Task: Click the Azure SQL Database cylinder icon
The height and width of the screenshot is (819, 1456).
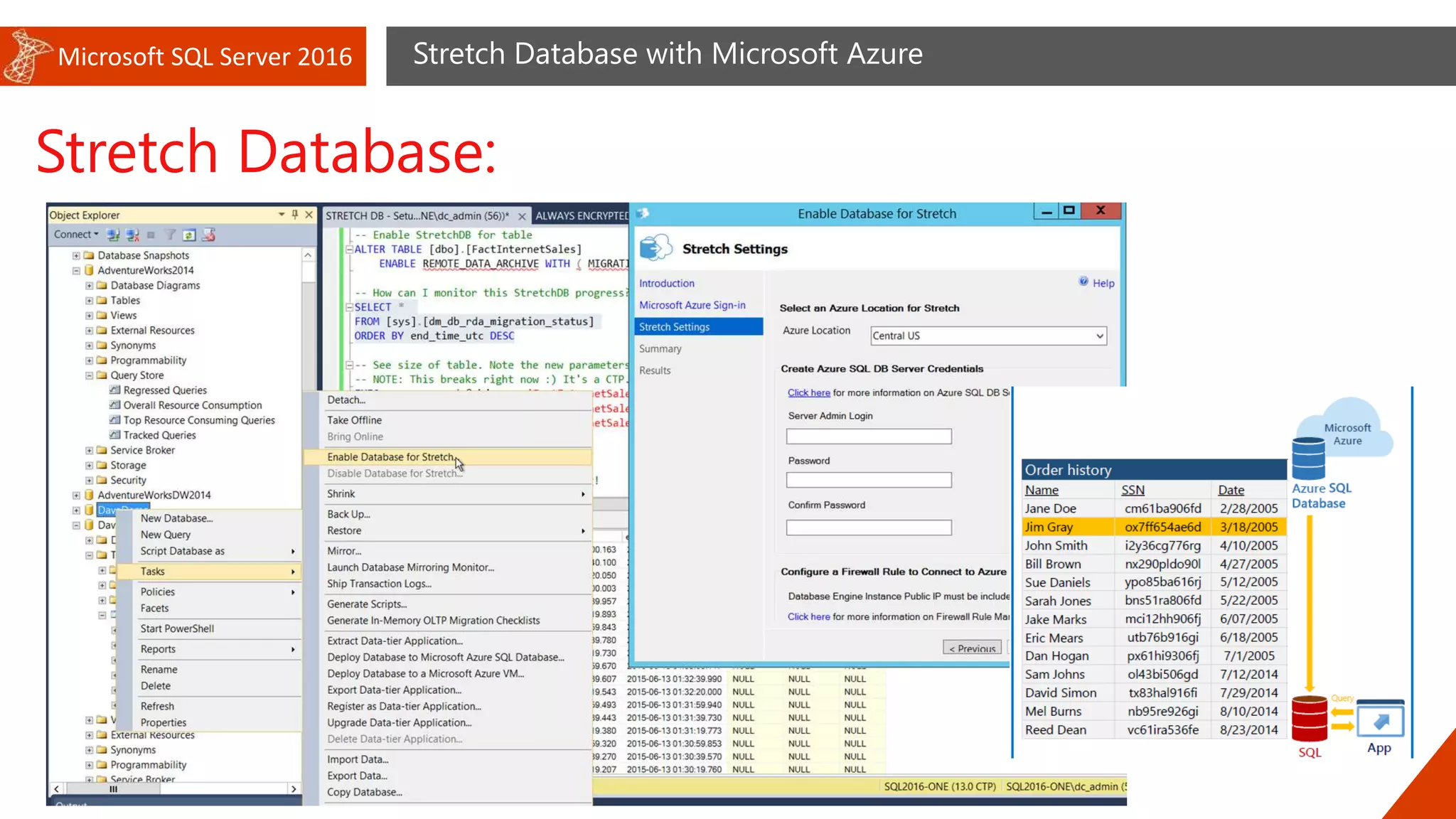Action: [1308, 459]
